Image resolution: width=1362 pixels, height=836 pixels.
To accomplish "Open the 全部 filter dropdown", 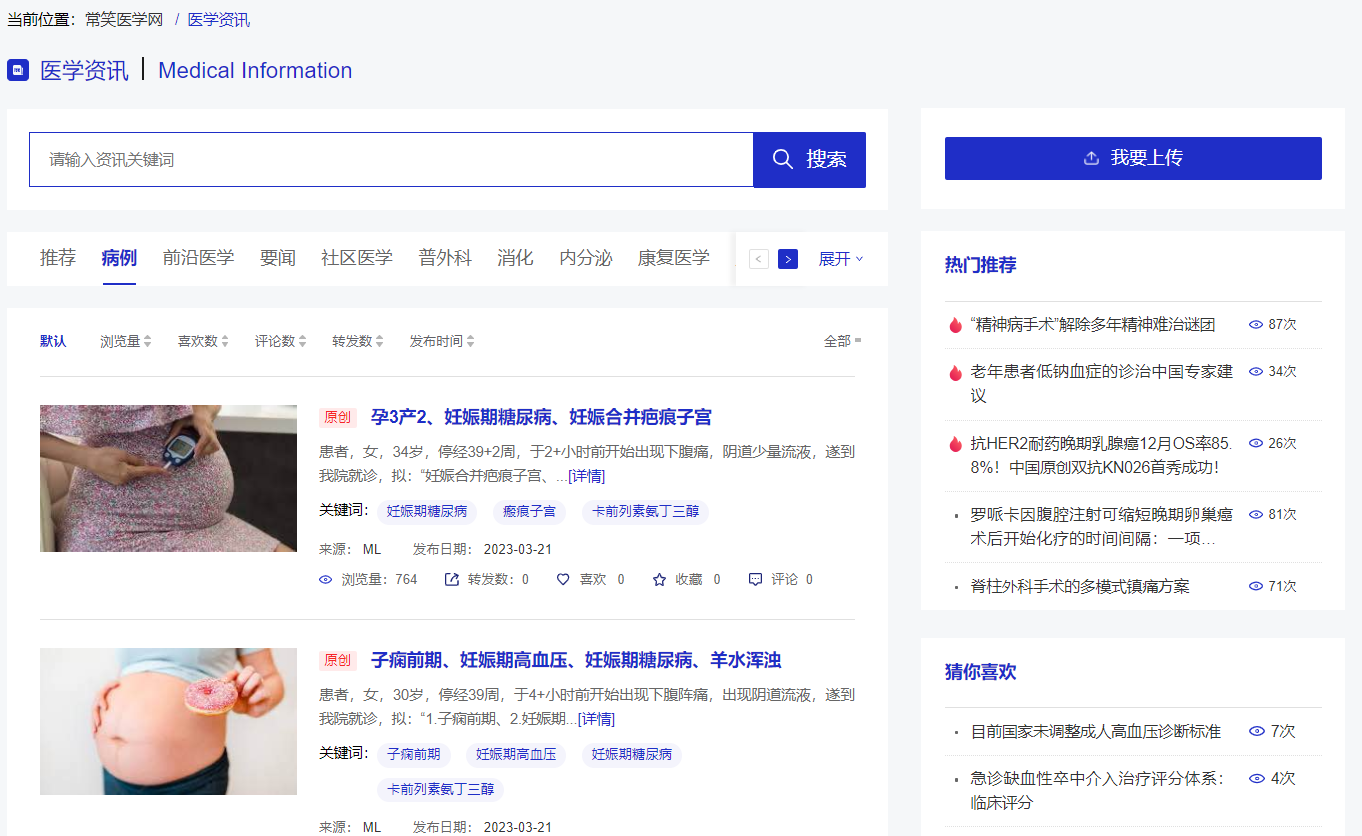I will pyautogui.click(x=842, y=341).
